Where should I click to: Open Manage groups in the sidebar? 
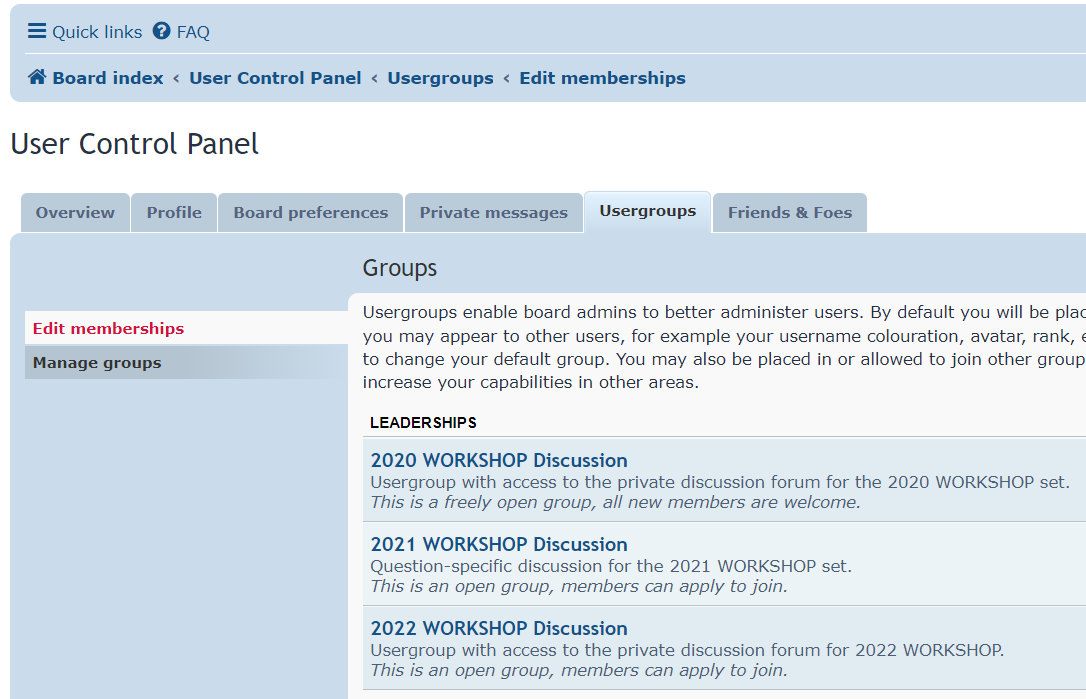[97, 363]
